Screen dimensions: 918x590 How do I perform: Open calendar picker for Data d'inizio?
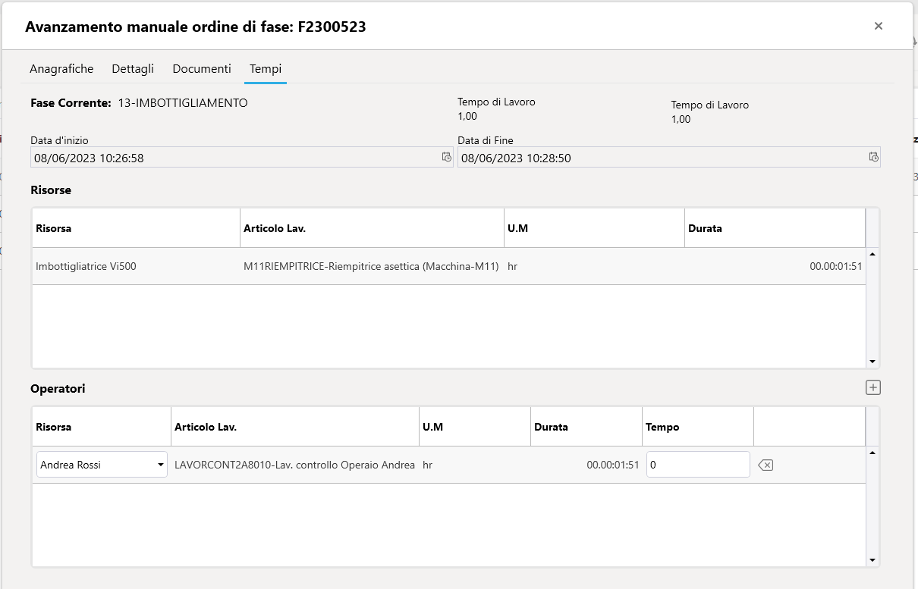446,158
